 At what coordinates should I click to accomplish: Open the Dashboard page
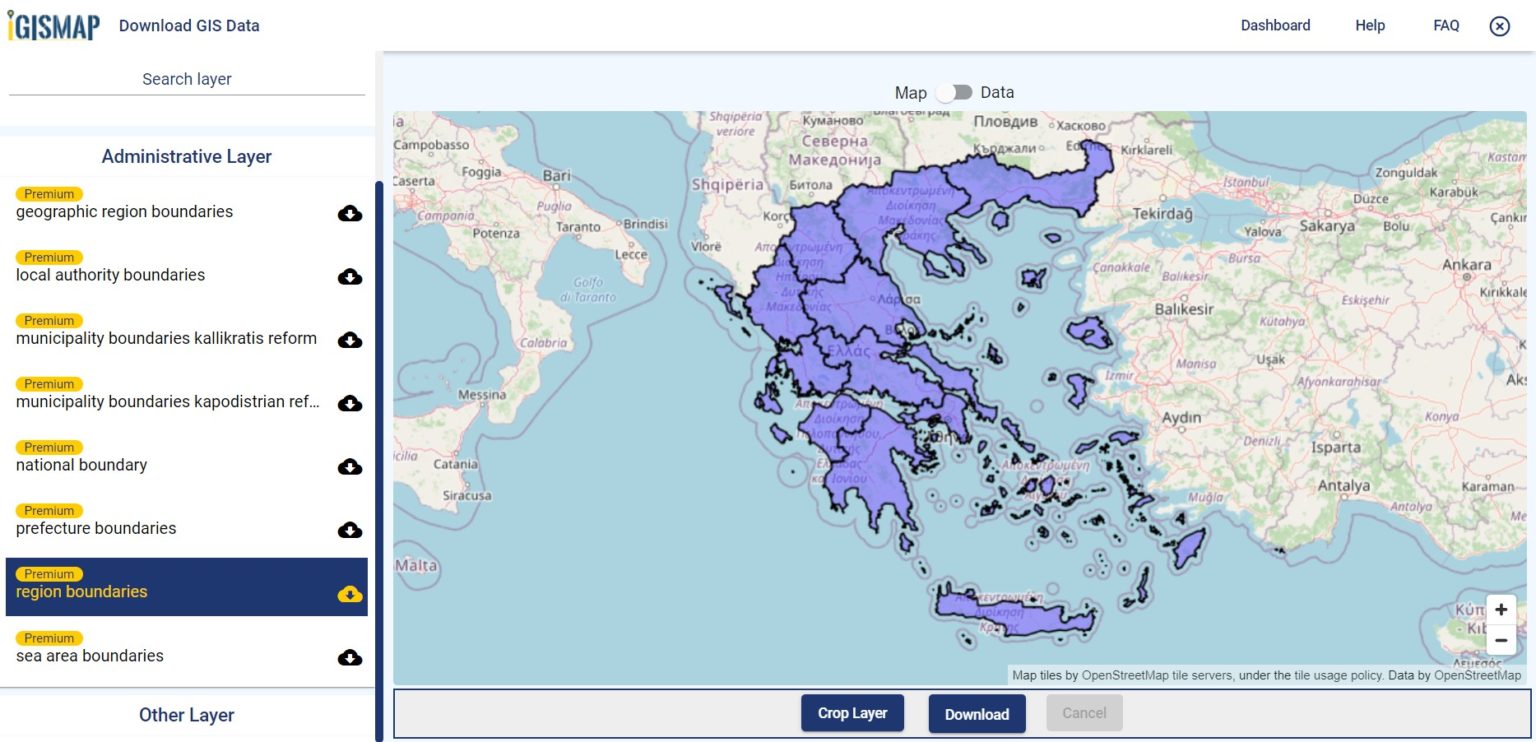click(x=1275, y=25)
